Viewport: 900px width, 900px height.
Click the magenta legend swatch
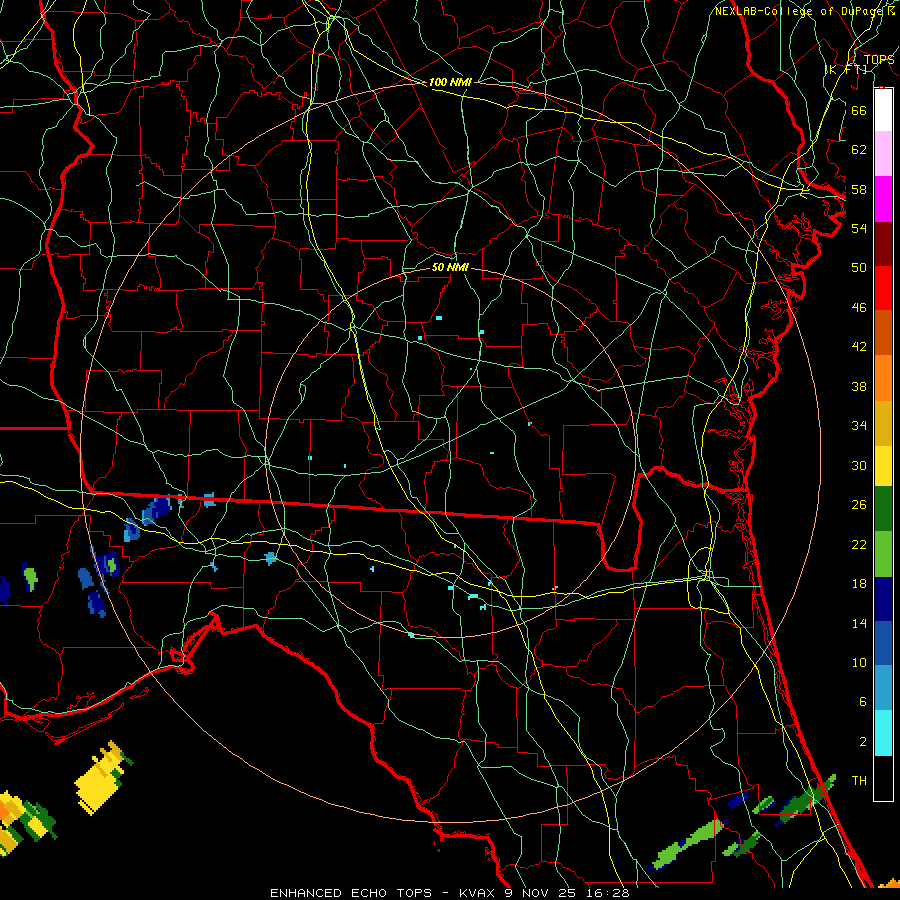(883, 199)
